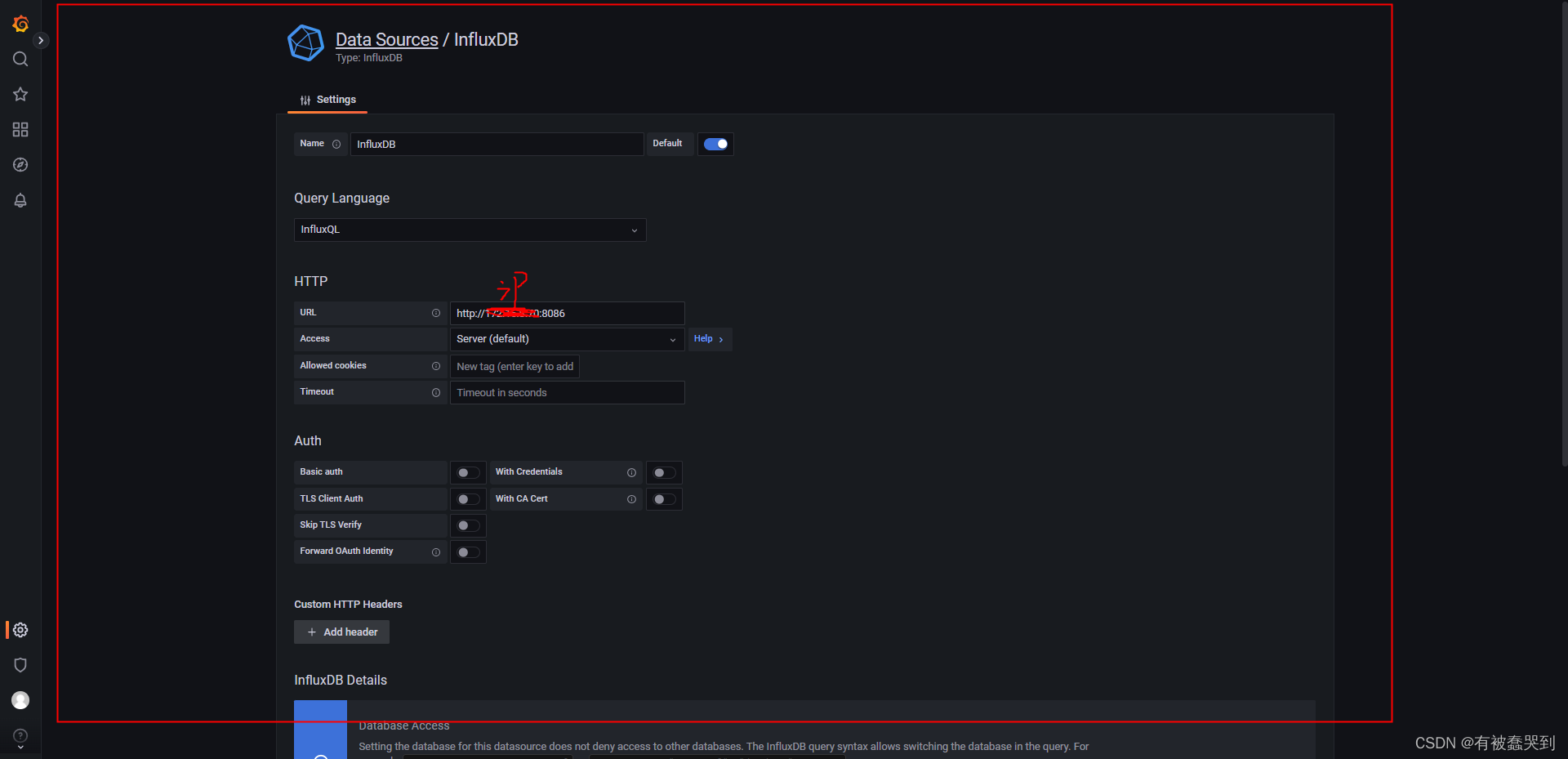1568x759 pixels.
Task: Open the search icon in sidebar
Action: 20,59
